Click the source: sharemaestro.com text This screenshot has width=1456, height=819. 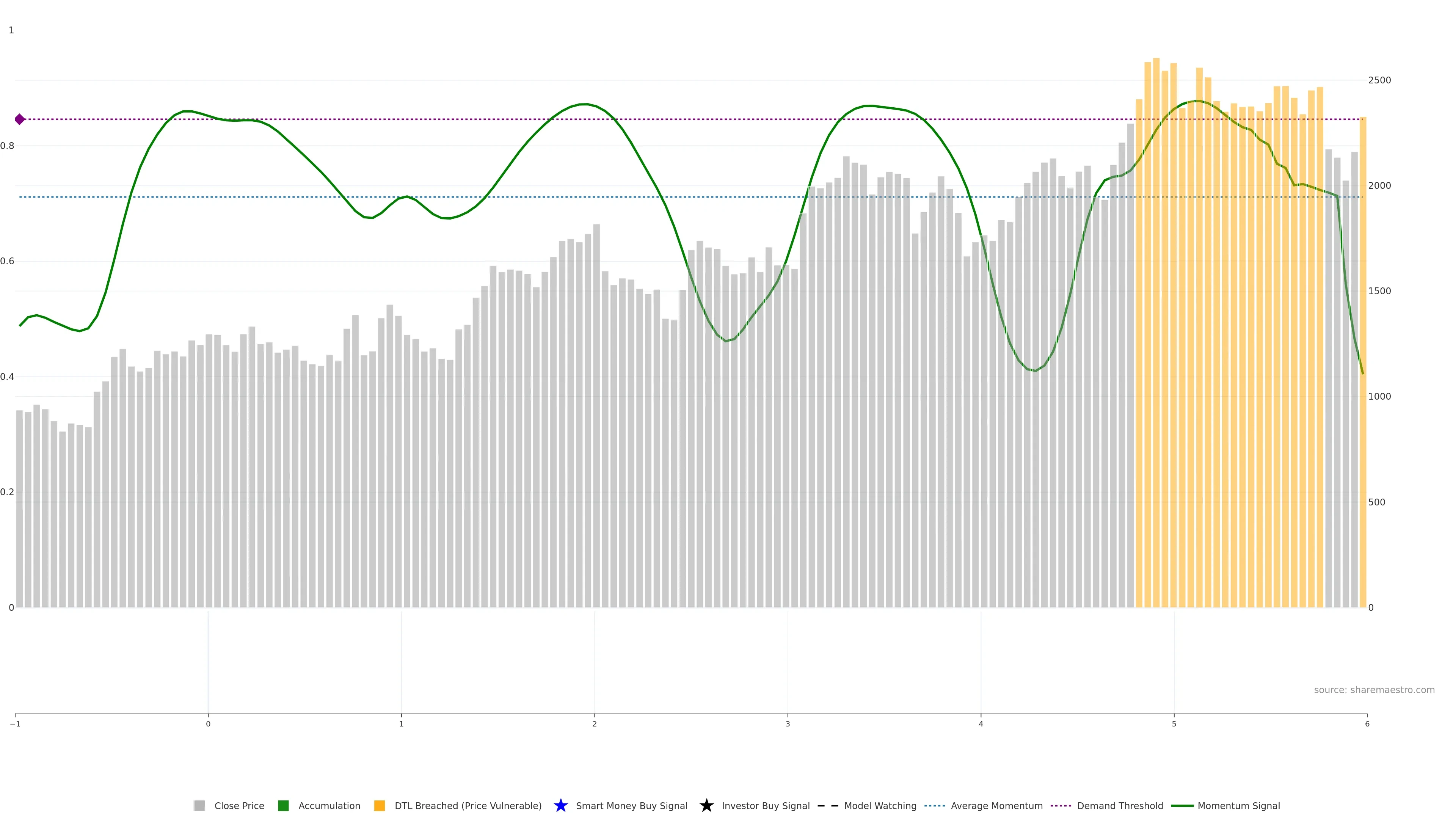click(x=1374, y=690)
